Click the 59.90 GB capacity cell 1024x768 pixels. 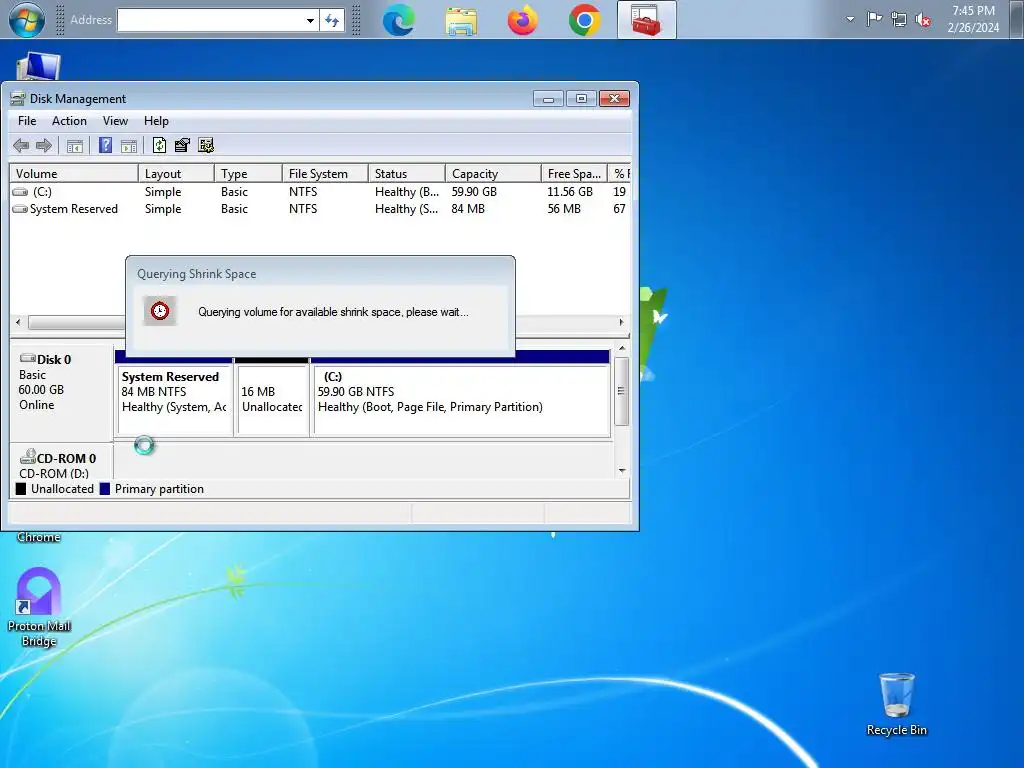(x=474, y=192)
